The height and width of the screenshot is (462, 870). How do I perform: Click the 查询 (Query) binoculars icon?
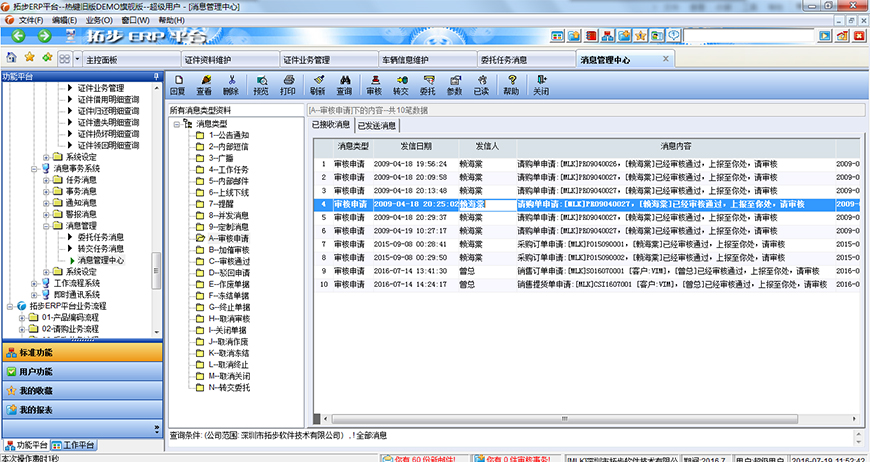(344, 84)
